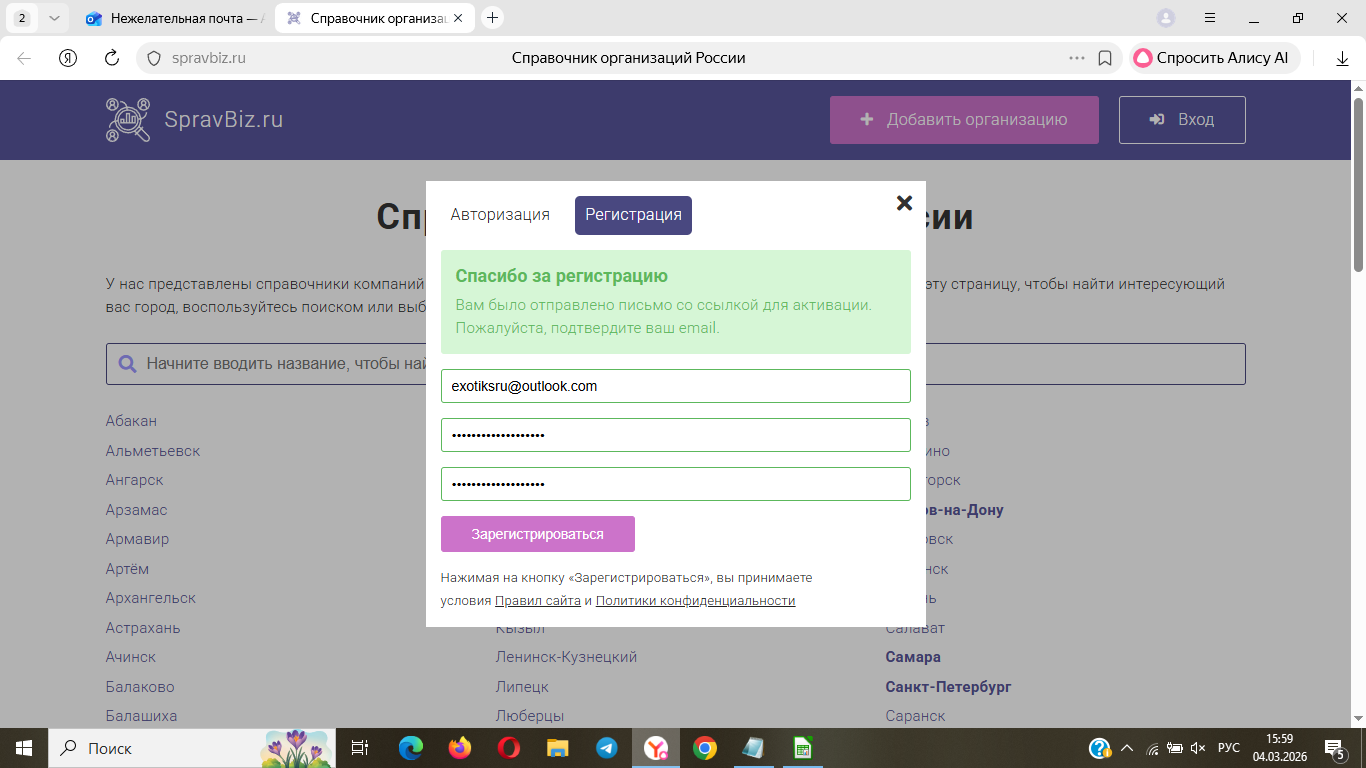Open the Альметьевск city link
Image resolution: width=1366 pixels, height=768 pixels.
pyautogui.click(x=153, y=451)
